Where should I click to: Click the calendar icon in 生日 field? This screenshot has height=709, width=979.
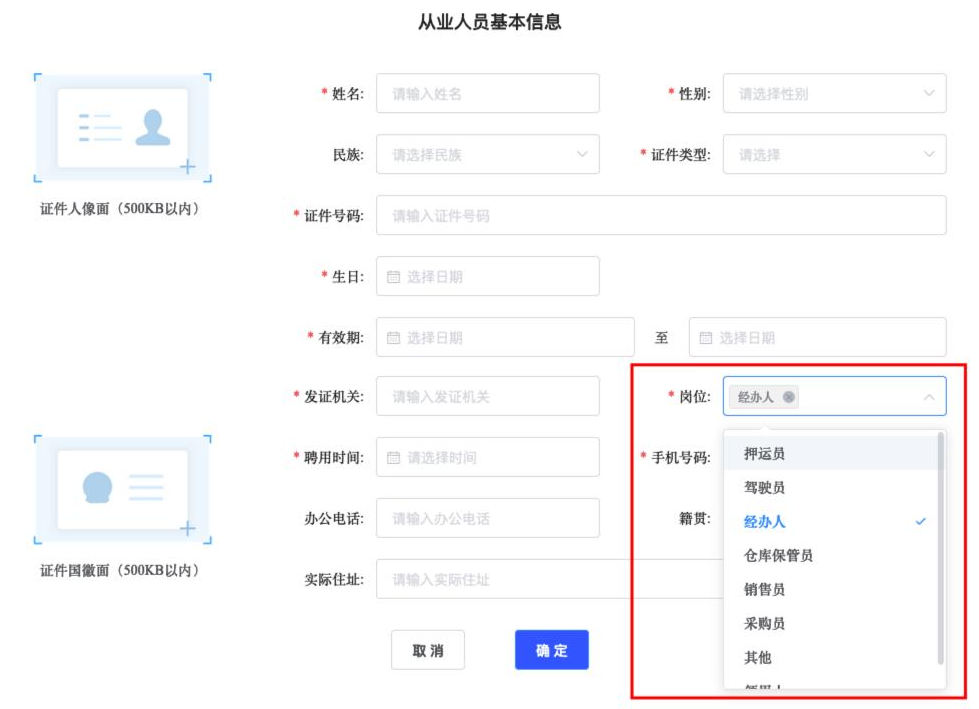(393, 277)
